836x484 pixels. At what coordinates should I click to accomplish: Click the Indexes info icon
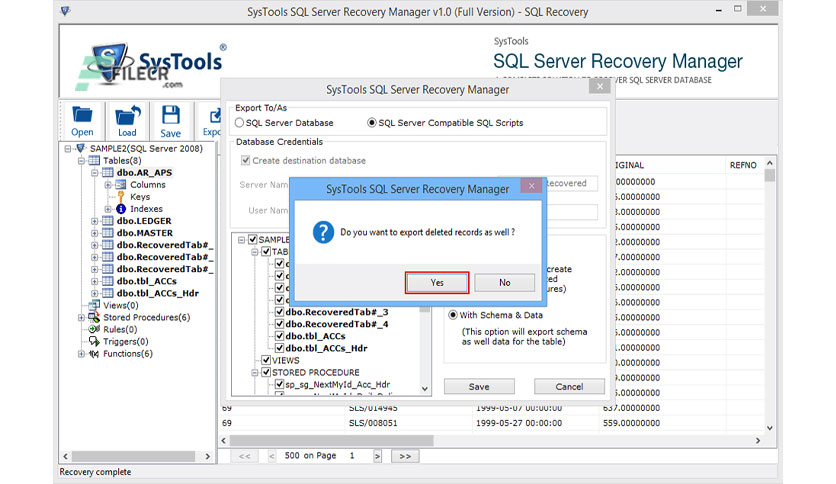121,209
